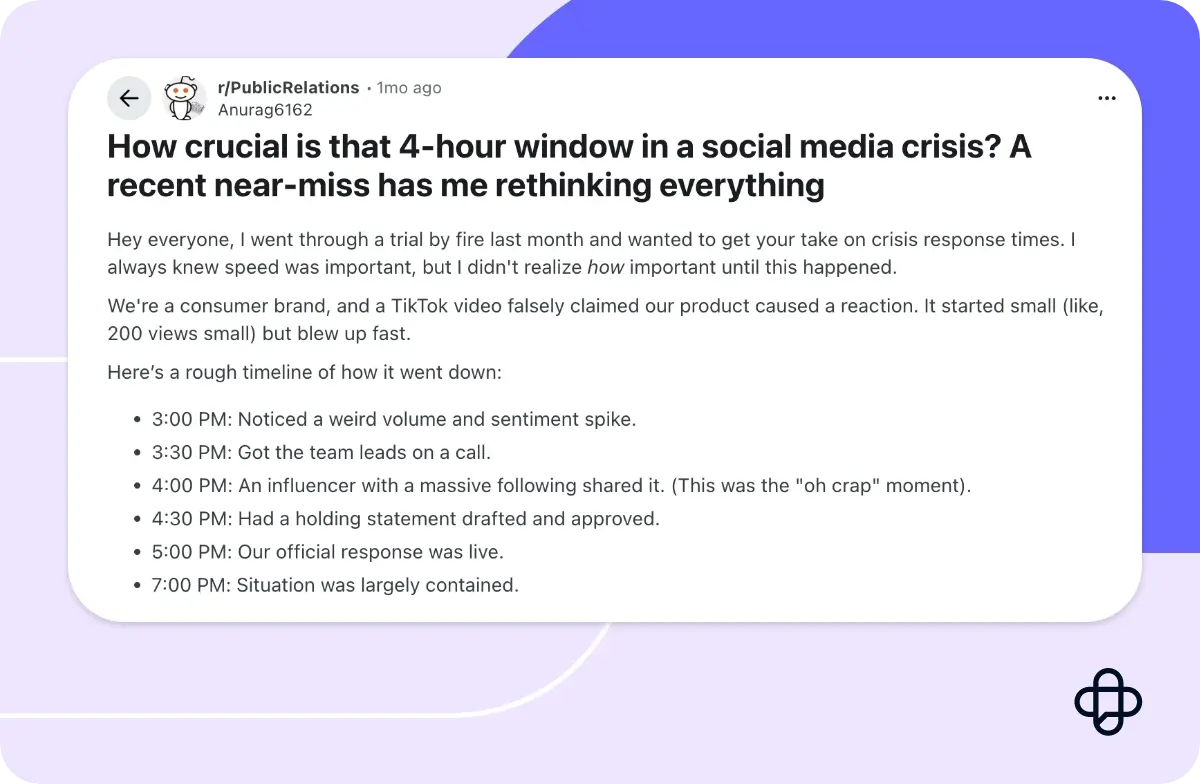Click the "1mo ago" timestamp

coord(409,87)
